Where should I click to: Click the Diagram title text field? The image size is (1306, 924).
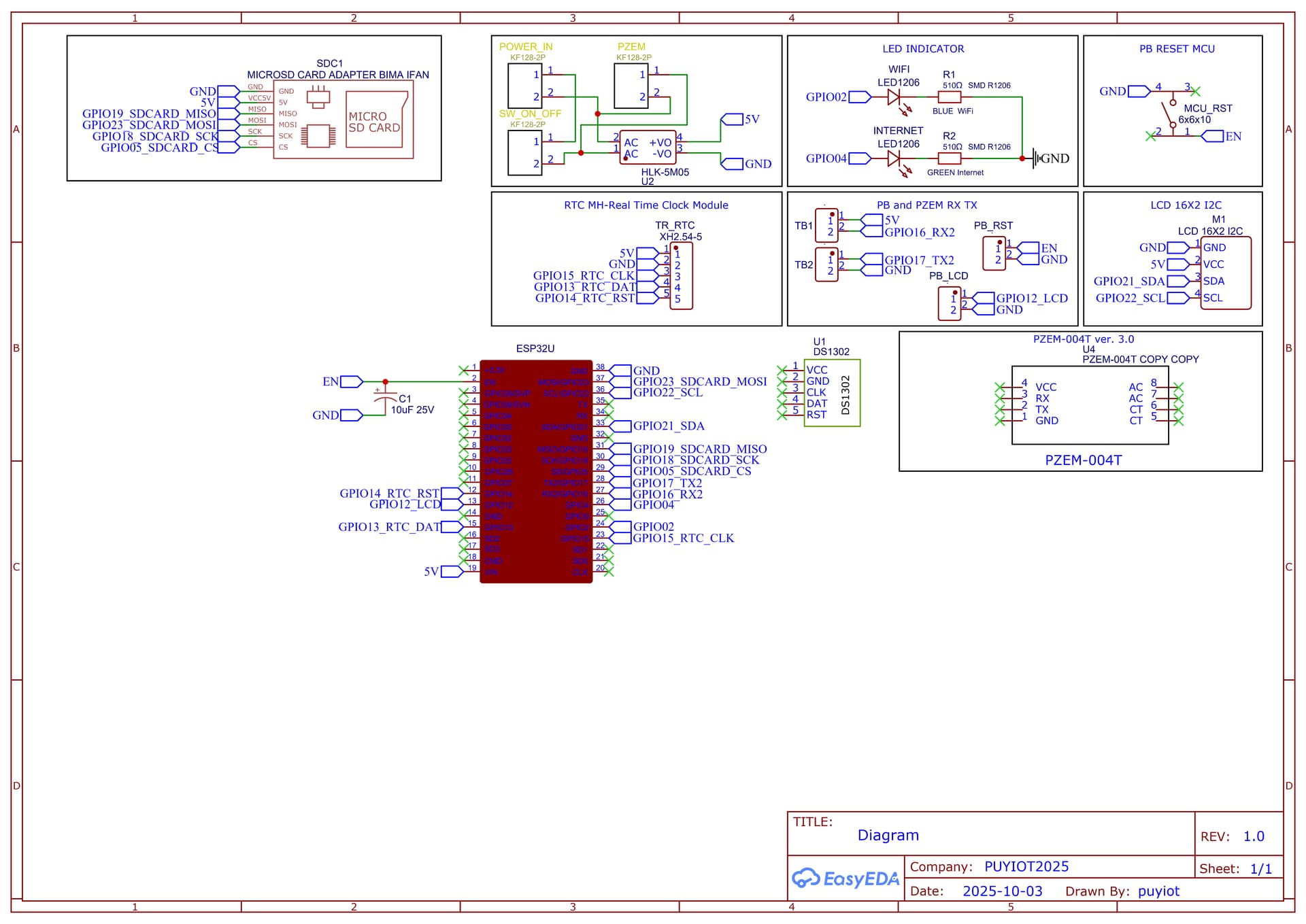(888, 835)
